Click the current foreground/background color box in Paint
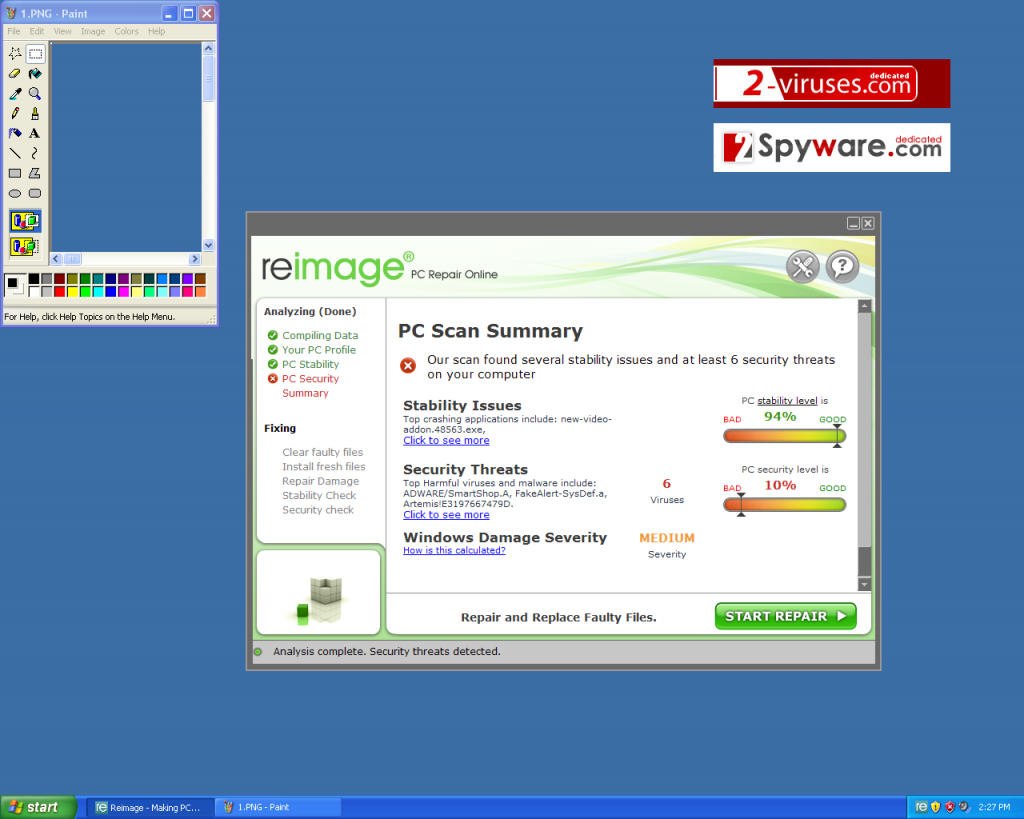Image resolution: width=1024 pixels, height=819 pixels. [14, 285]
